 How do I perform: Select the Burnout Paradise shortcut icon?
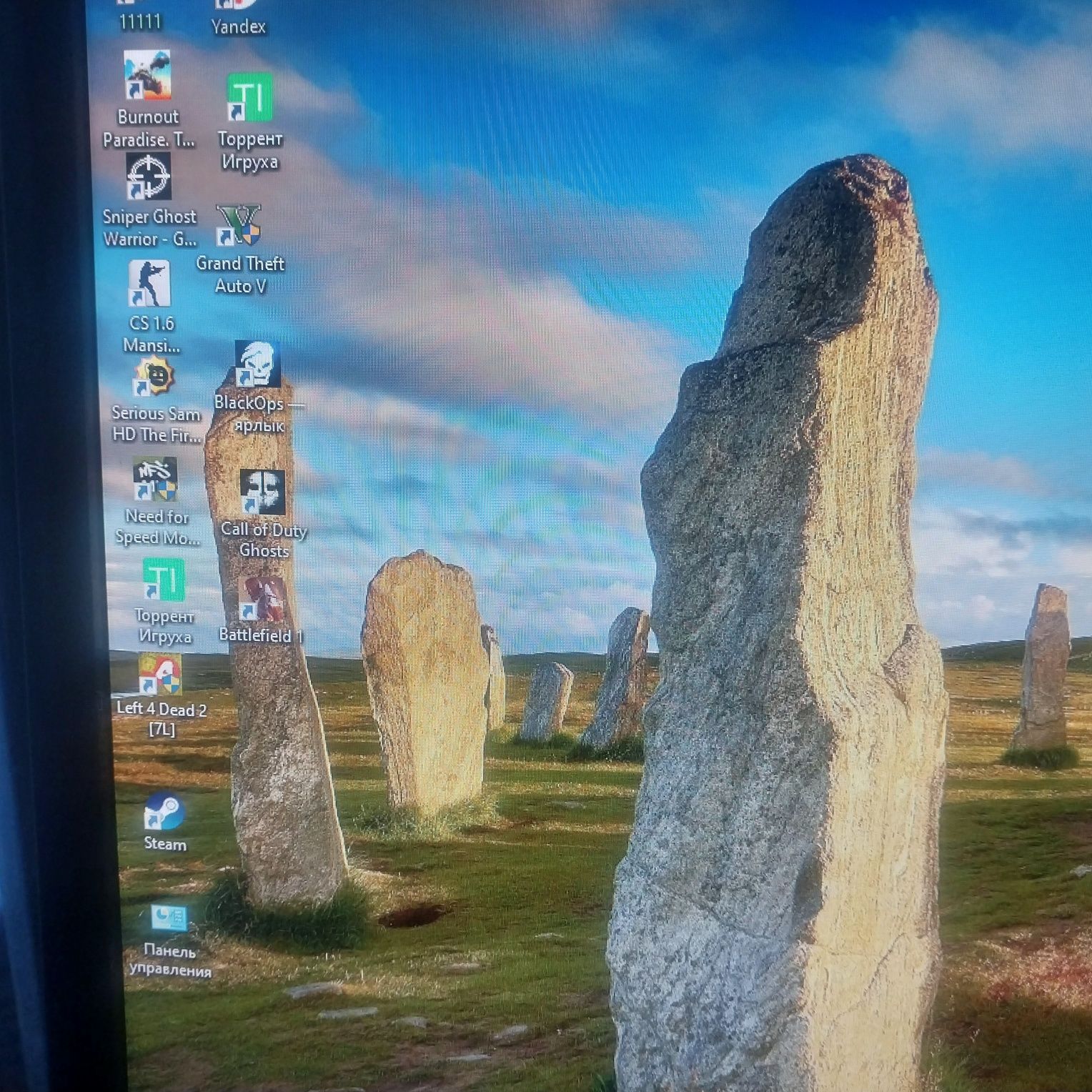[147, 74]
